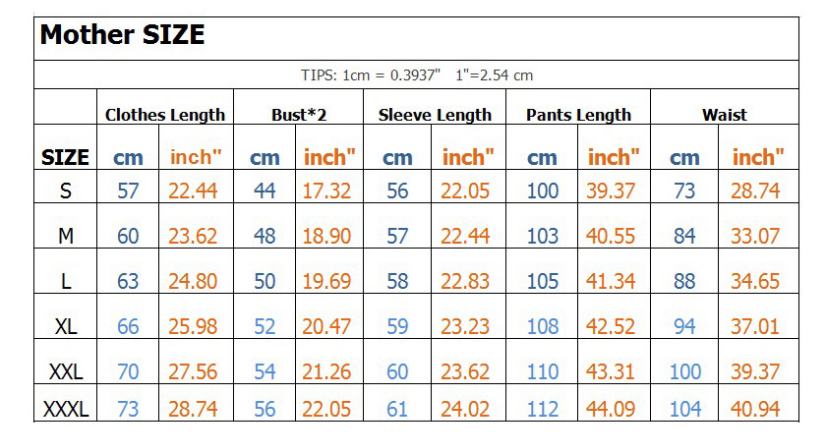Image resolution: width=829 pixels, height=436 pixels.
Task: Select the XL bust 20.47 inch cell
Action: coord(327,327)
